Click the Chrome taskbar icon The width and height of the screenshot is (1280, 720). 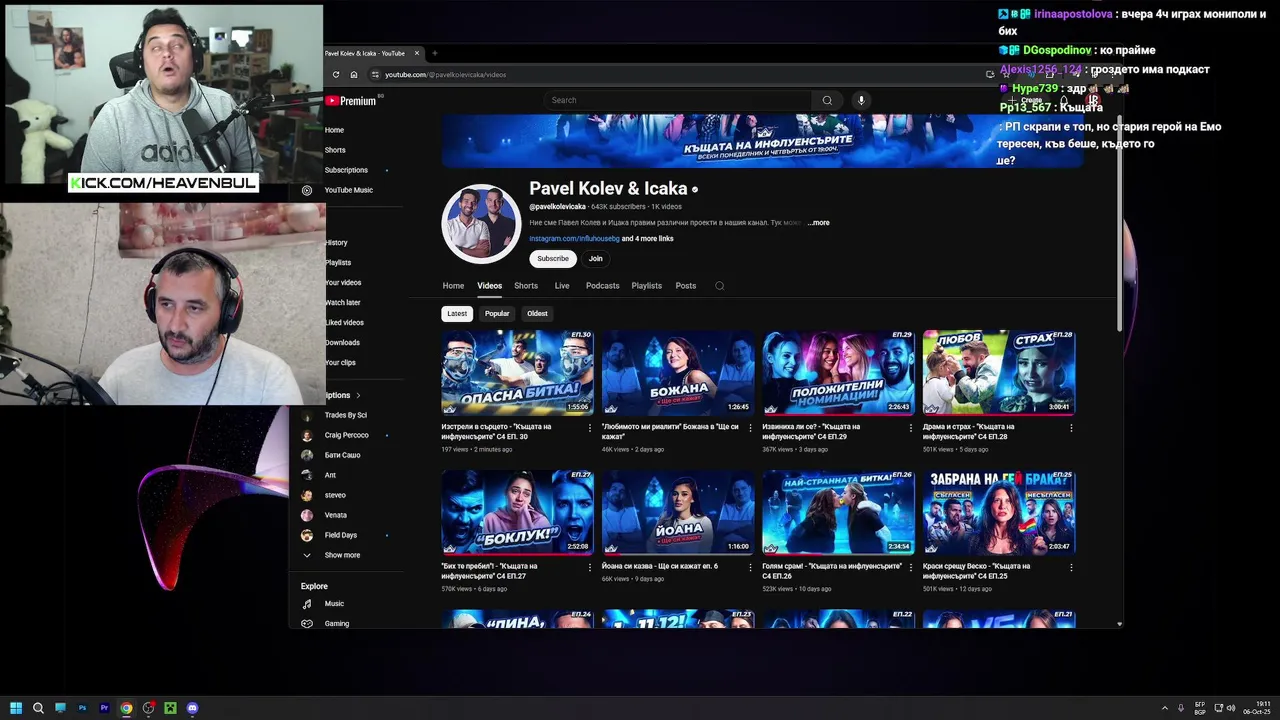click(x=126, y=708)
